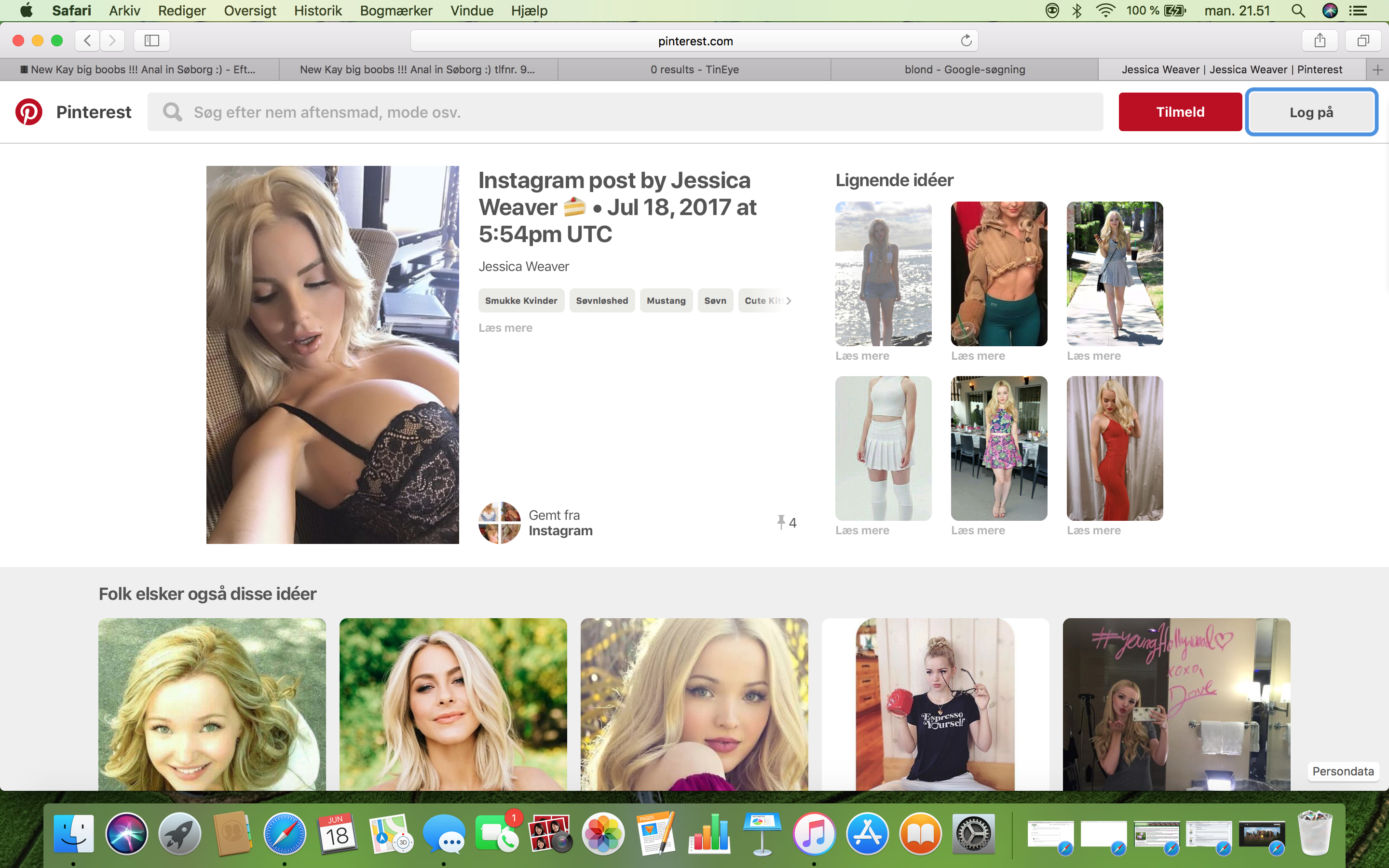Viewport: 1389px width, 868px height.
Task: Toggle the Safari sidebar button
Action: click(x=151, y=40)
